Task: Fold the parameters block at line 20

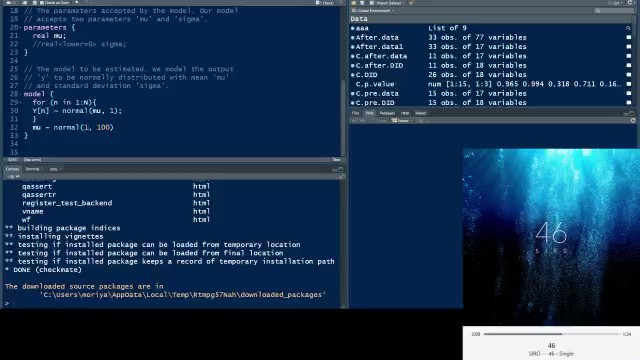Action: (20, 27)
